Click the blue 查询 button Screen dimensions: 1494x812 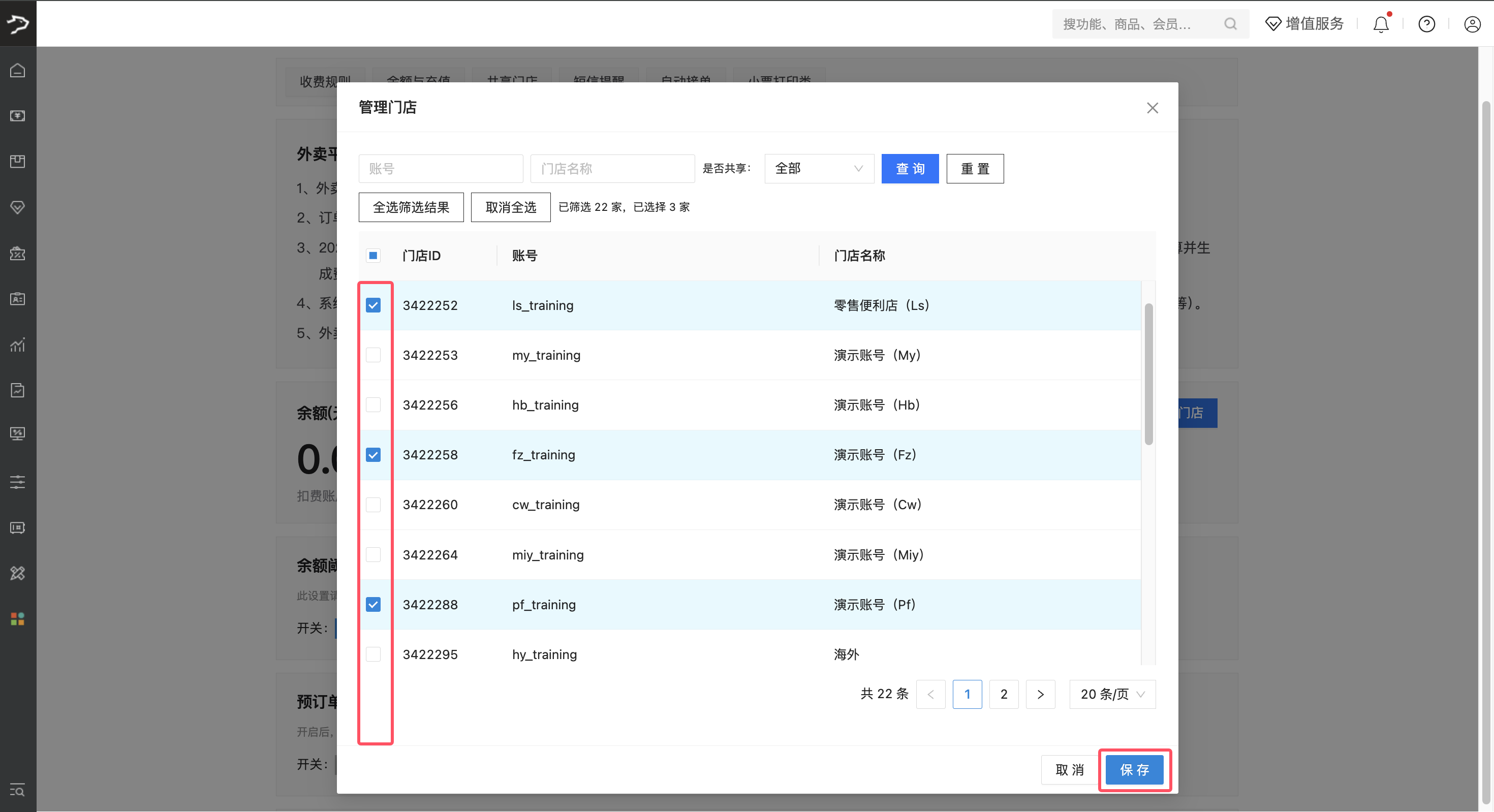(x=910, y=169)
